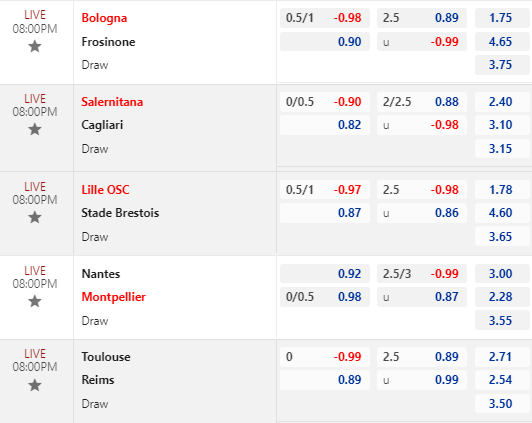Screen dimensions: 532x423
Task: Choose Reims win odds 2.54
Action: pyautogui.click(x=502, y=380)
